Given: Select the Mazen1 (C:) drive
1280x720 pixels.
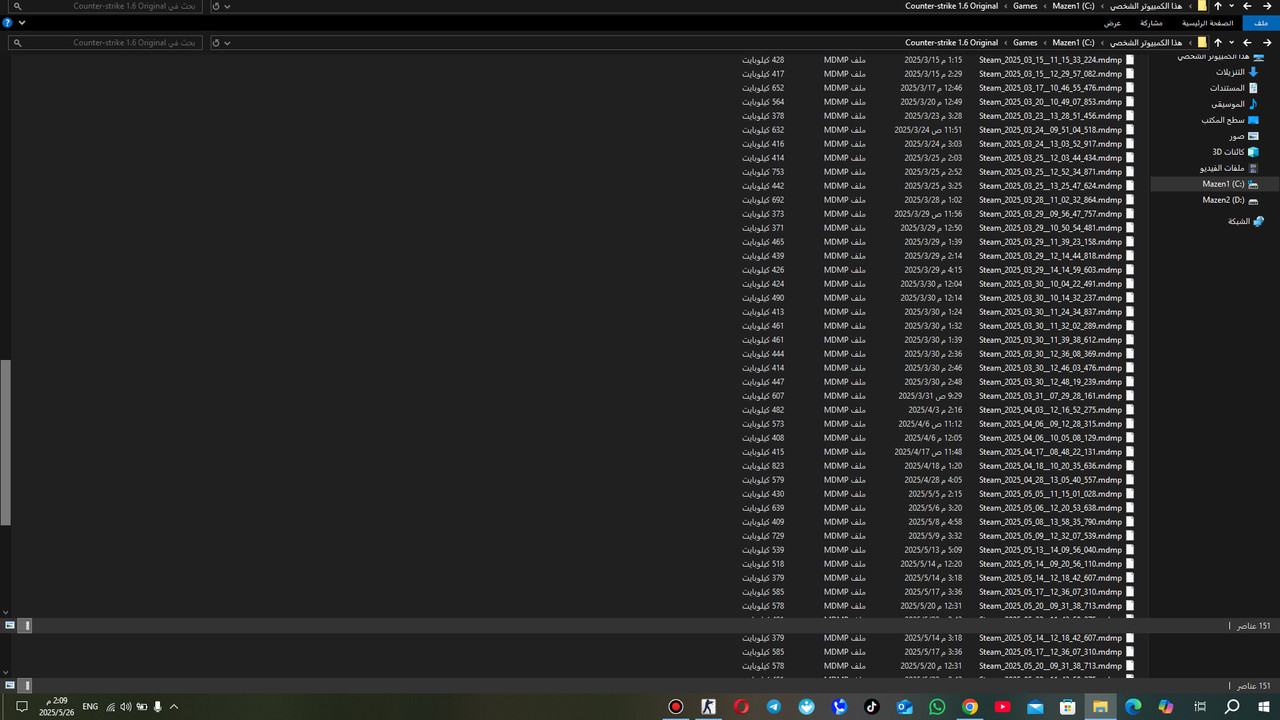Looking at the screenshot, I should (x=1223, y=184).
